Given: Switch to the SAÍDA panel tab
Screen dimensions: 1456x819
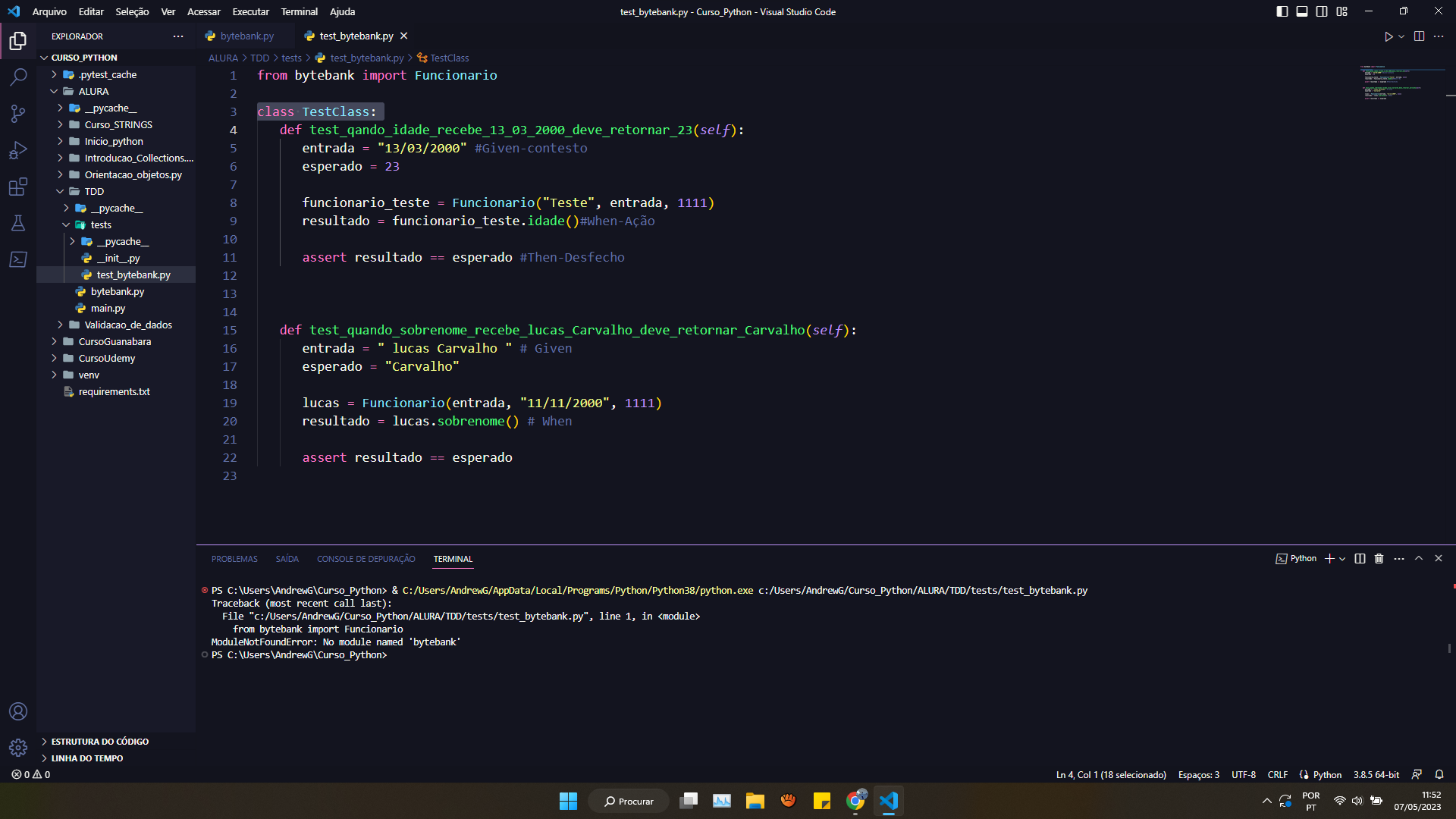Looking at the screenshot, I should pyautogui.click(x=287, y=559).
